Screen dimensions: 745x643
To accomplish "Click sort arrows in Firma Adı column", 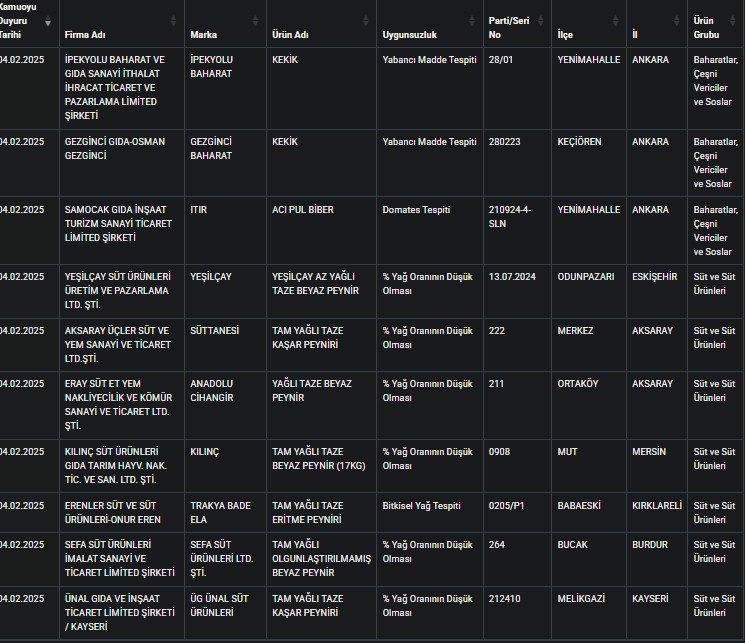I will tap(174, 21).
